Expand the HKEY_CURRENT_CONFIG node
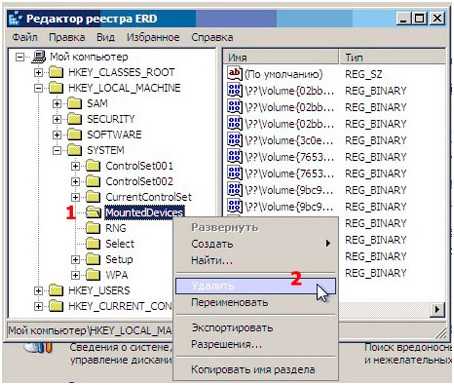 (39, 306)
